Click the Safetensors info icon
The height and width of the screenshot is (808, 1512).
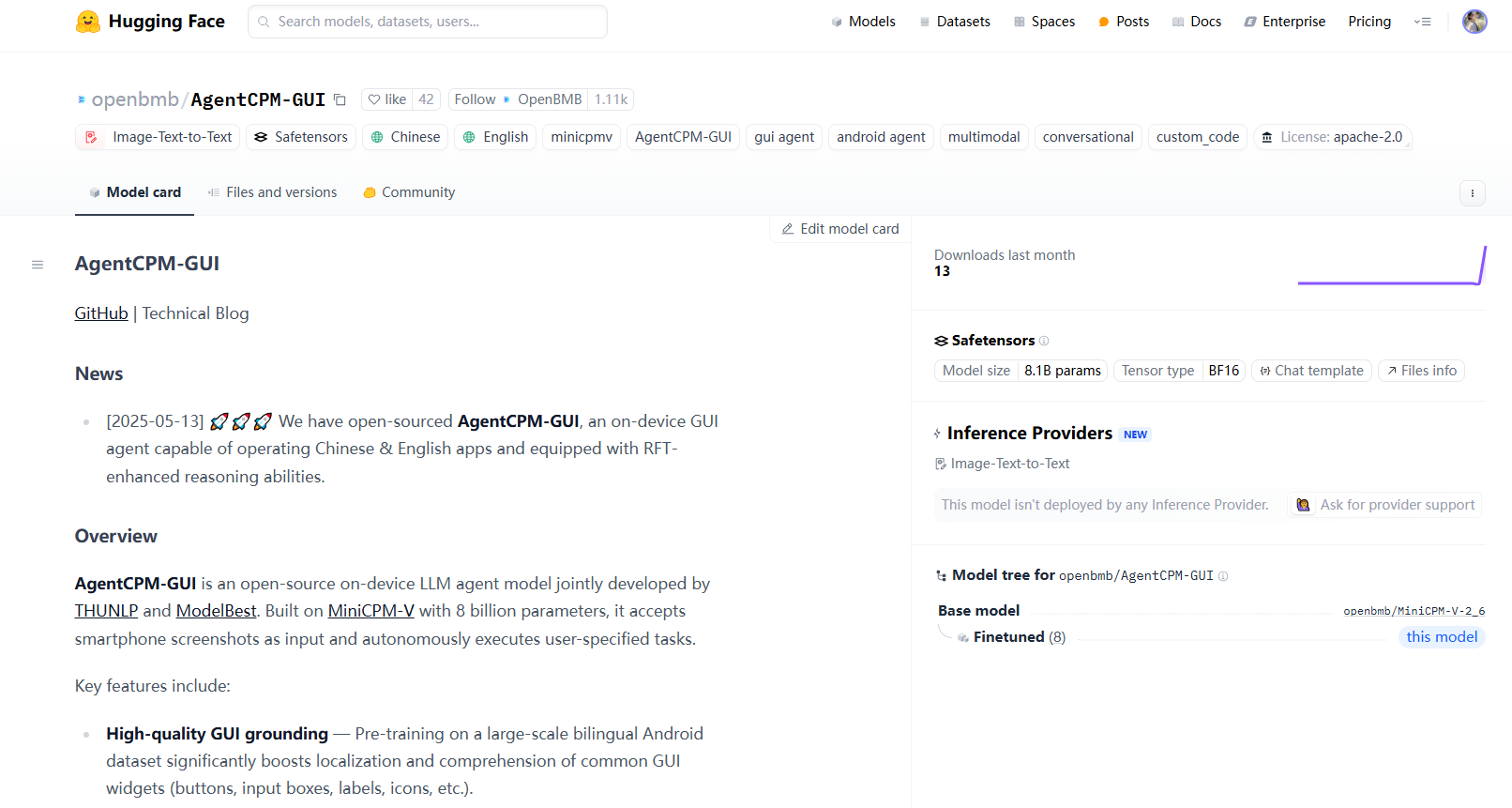coord(1043,340)
